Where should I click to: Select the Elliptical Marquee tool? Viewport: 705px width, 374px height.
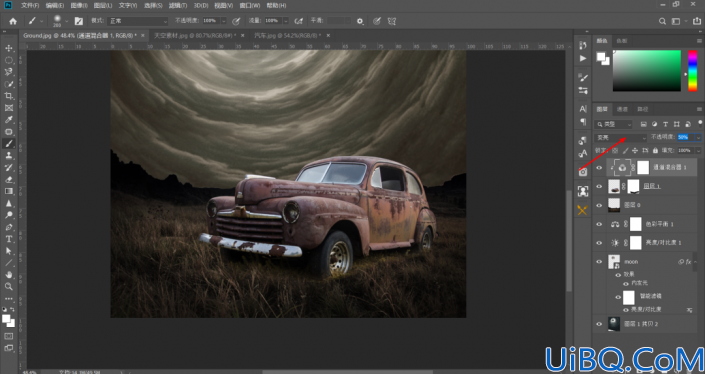point(9,60)
